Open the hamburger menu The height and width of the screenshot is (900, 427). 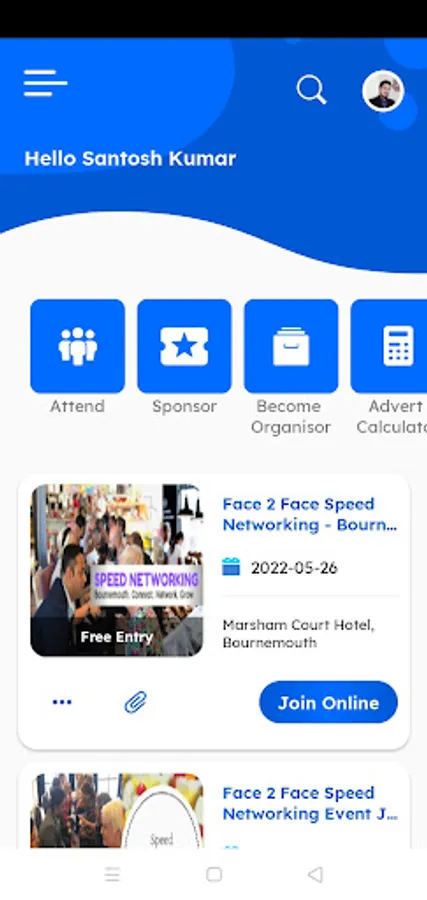coord(45,83)
